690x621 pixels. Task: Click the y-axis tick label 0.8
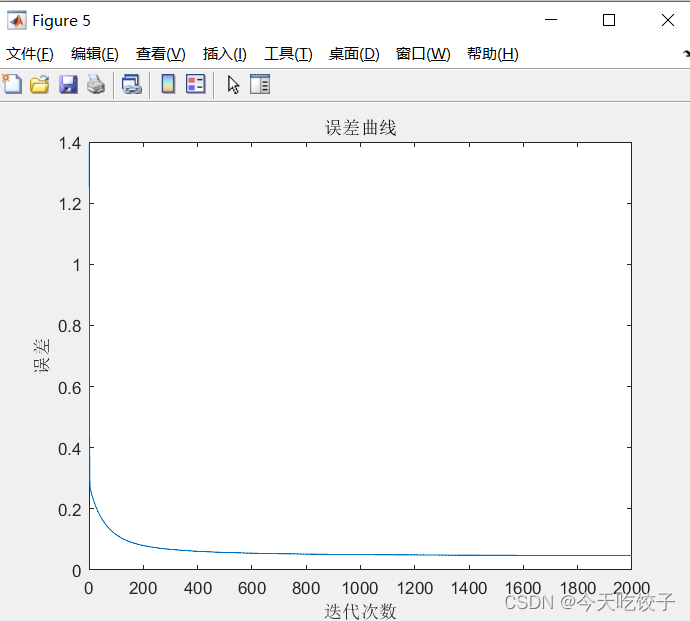[x=70, y=326]
